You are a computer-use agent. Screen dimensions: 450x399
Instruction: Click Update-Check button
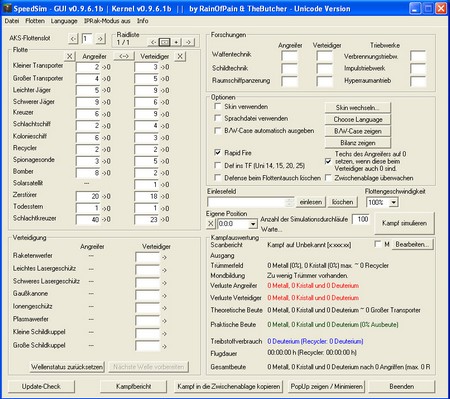pyautogui.click(x=41, y=386)
